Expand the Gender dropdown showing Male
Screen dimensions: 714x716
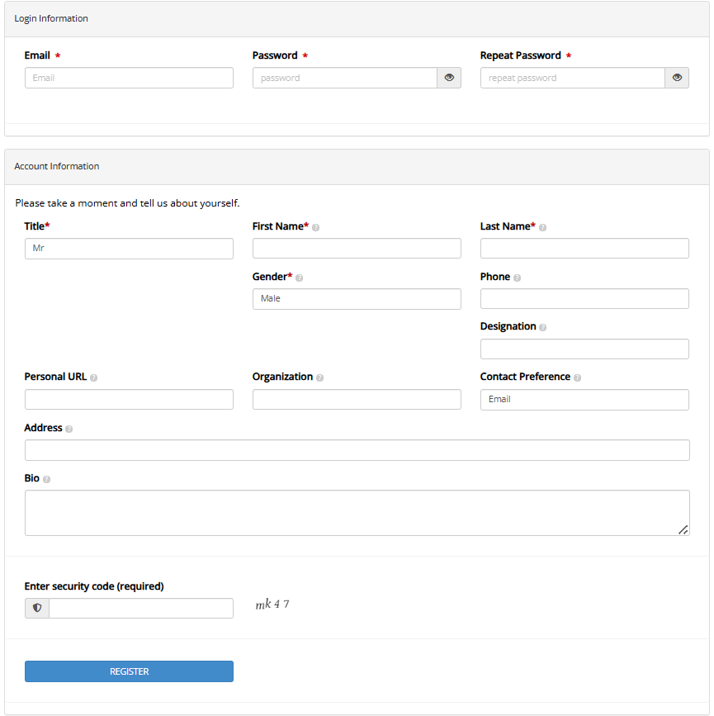pyautogui.click(x=357, y=299)
